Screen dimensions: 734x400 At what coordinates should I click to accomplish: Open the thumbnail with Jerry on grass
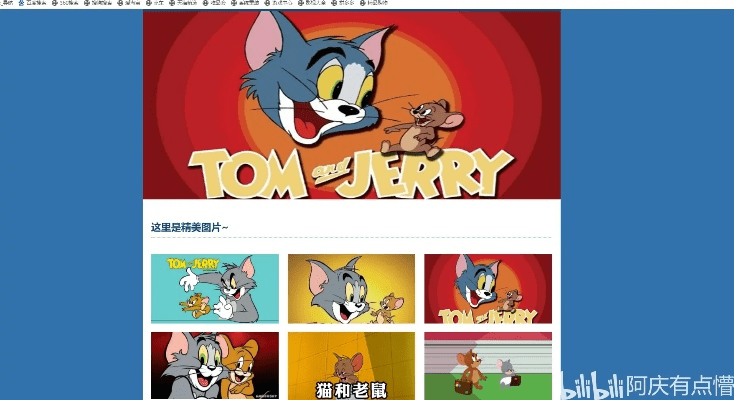click(x=487, y=366)
